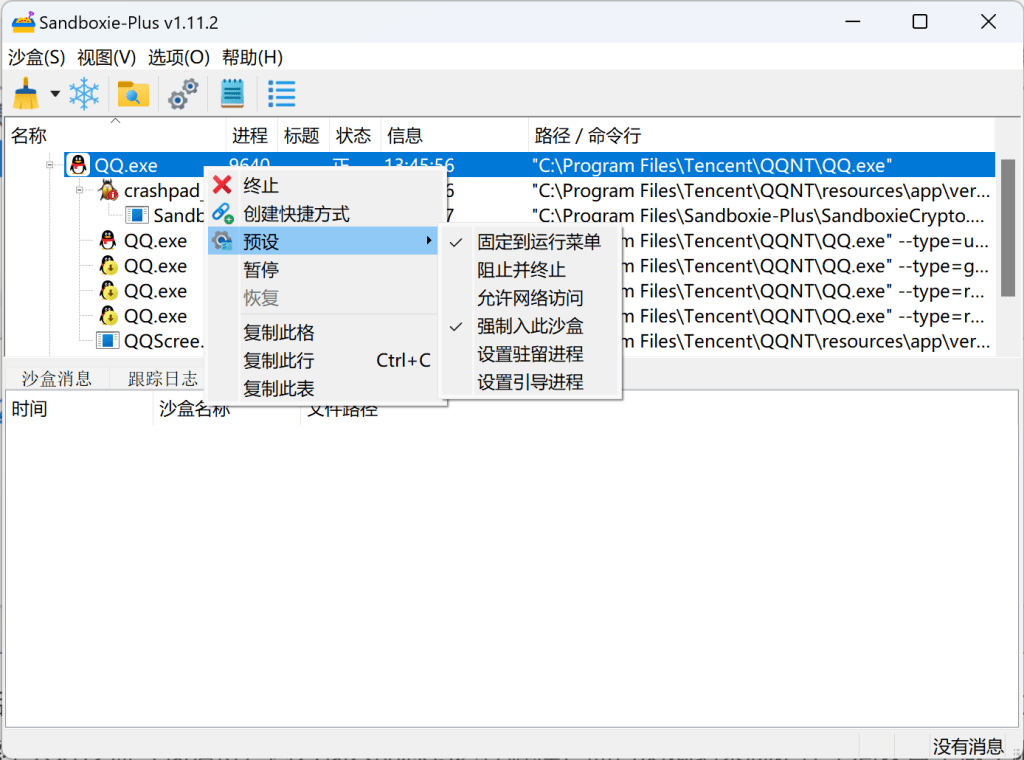Uncheck the 强制入此沙盒 option
Screen dimensions: 1024x760
[x=530, y=326]
